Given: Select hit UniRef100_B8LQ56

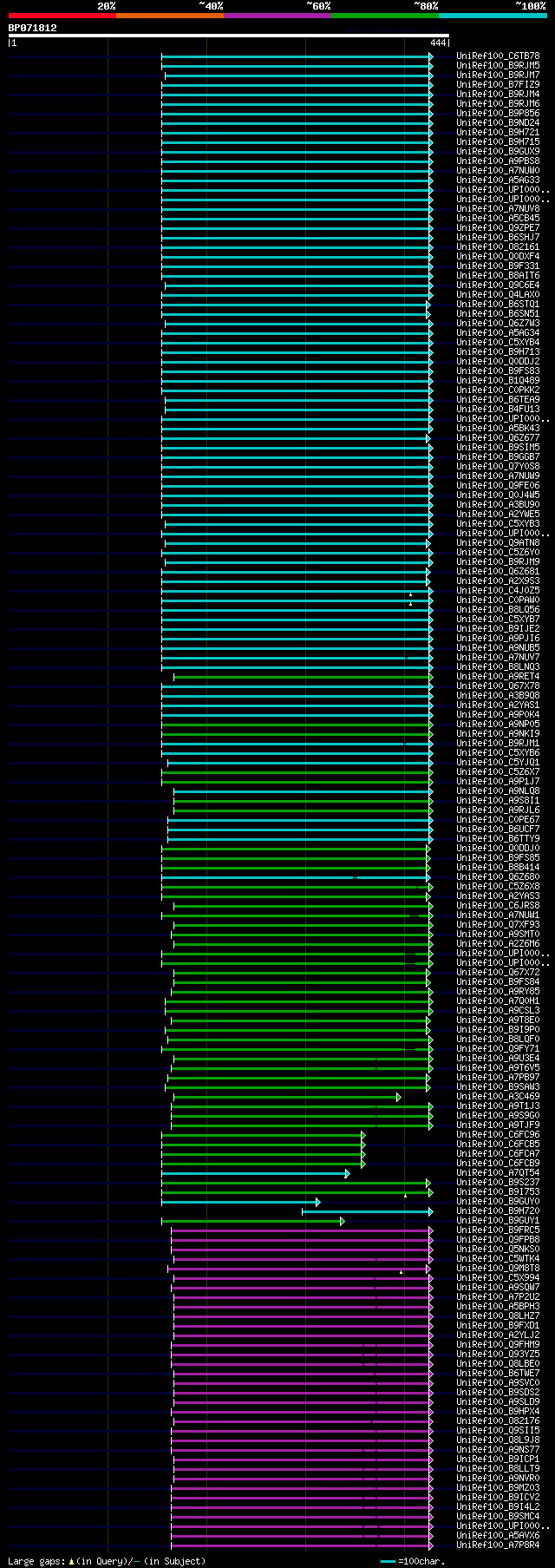Looking at the screenshot, I should 498,610.
